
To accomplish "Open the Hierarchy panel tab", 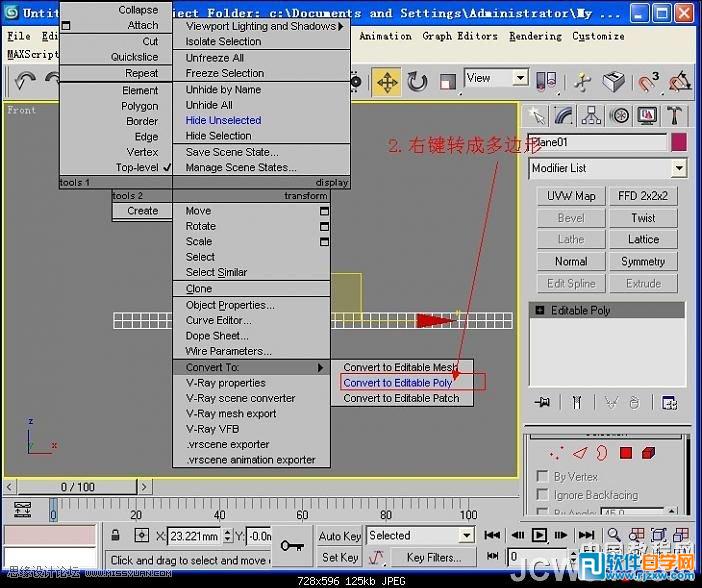I will (x=594, y=115).
